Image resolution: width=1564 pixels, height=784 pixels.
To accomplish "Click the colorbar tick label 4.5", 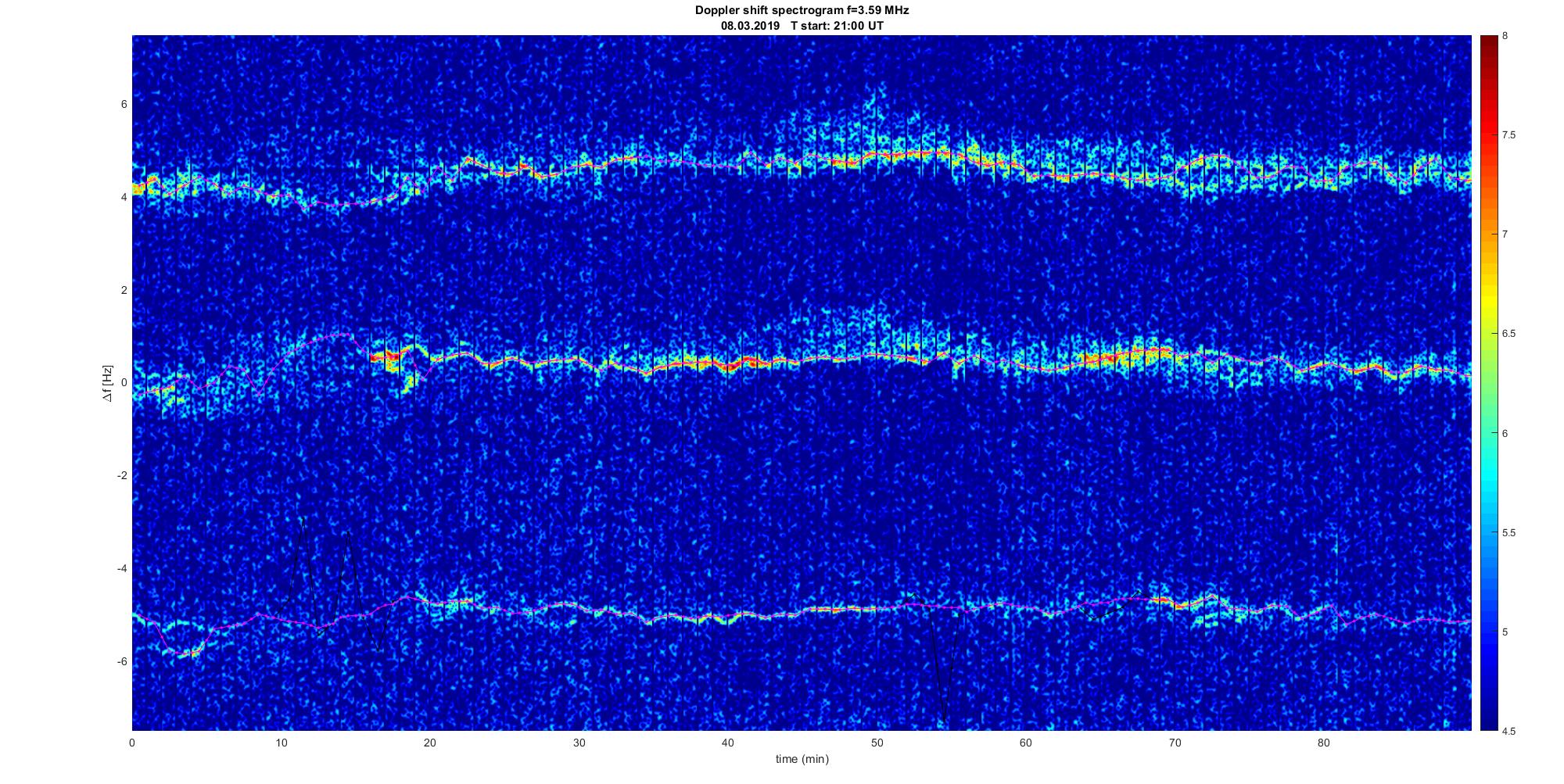I will click(1508, 731).
